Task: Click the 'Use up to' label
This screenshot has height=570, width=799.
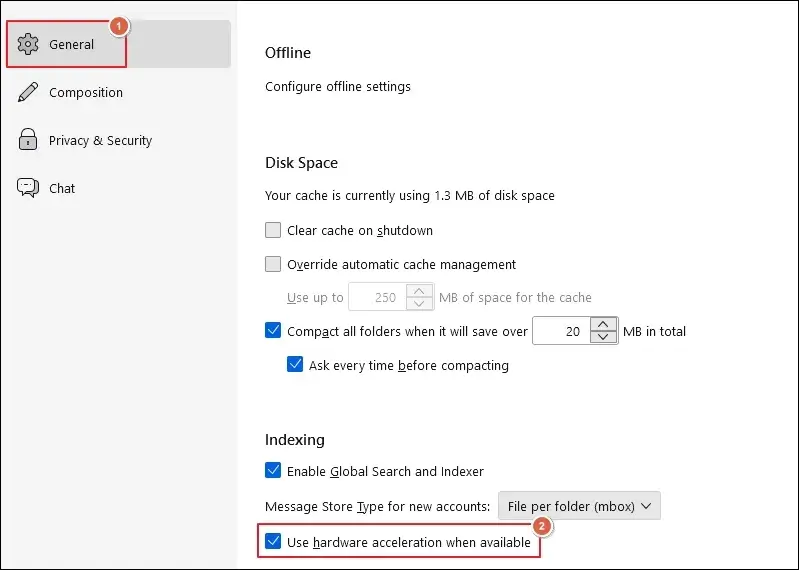Action: point(315,297)
